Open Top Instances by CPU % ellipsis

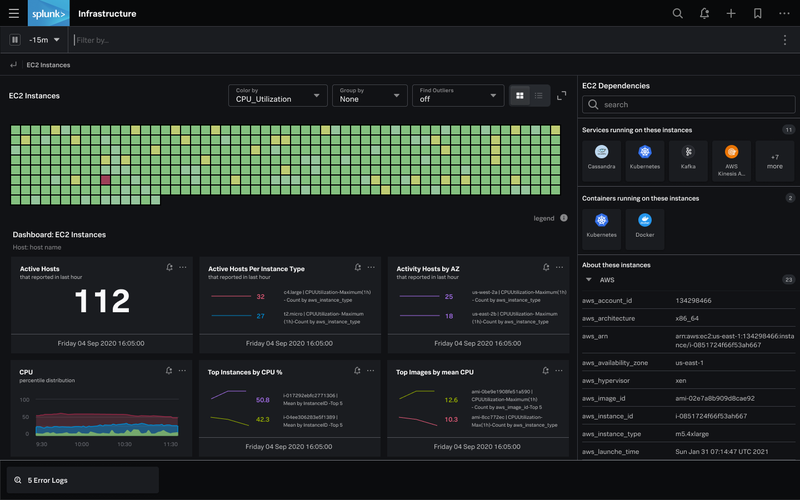[370, 370]
